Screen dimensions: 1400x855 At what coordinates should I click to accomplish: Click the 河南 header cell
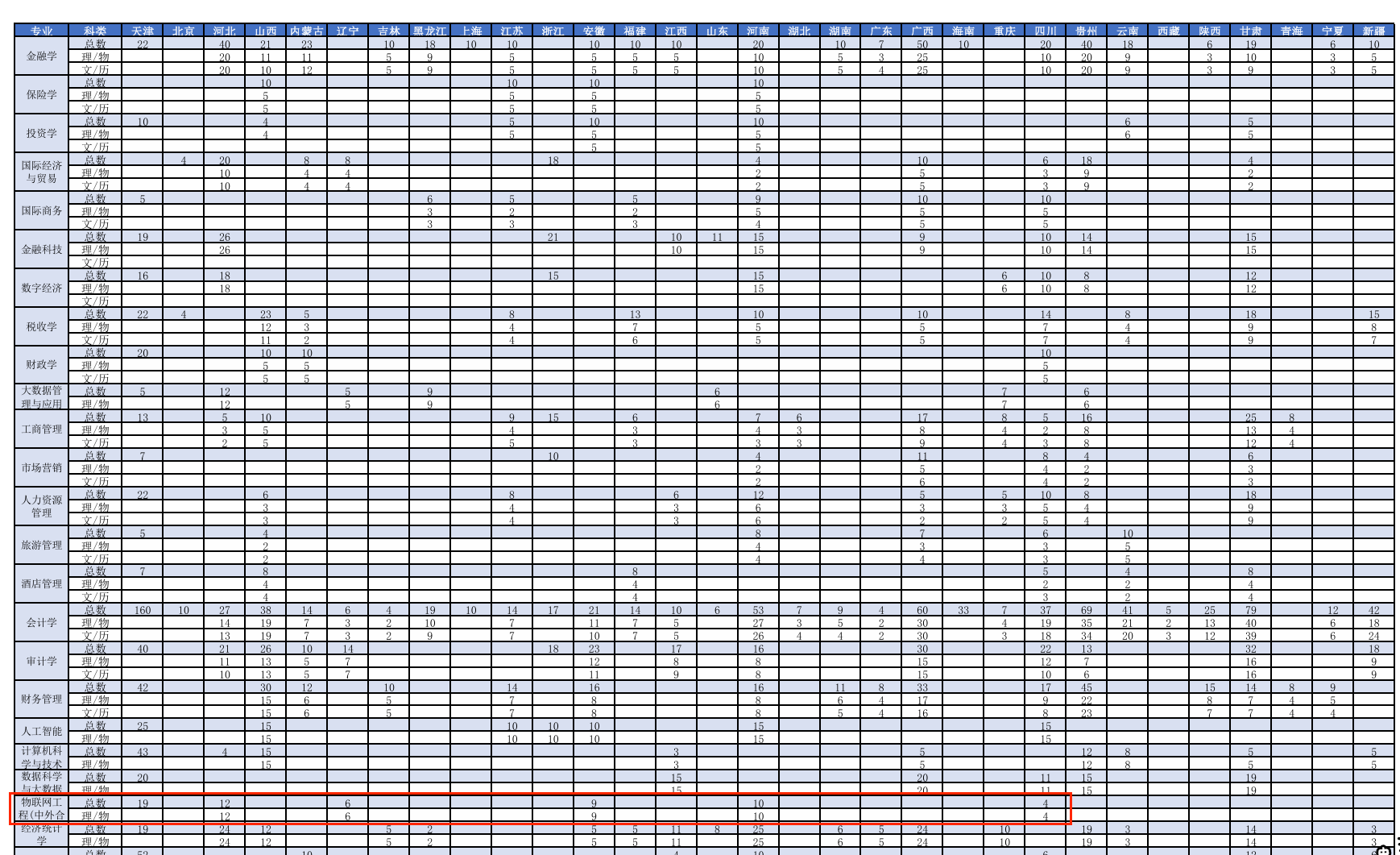(758, 31)
